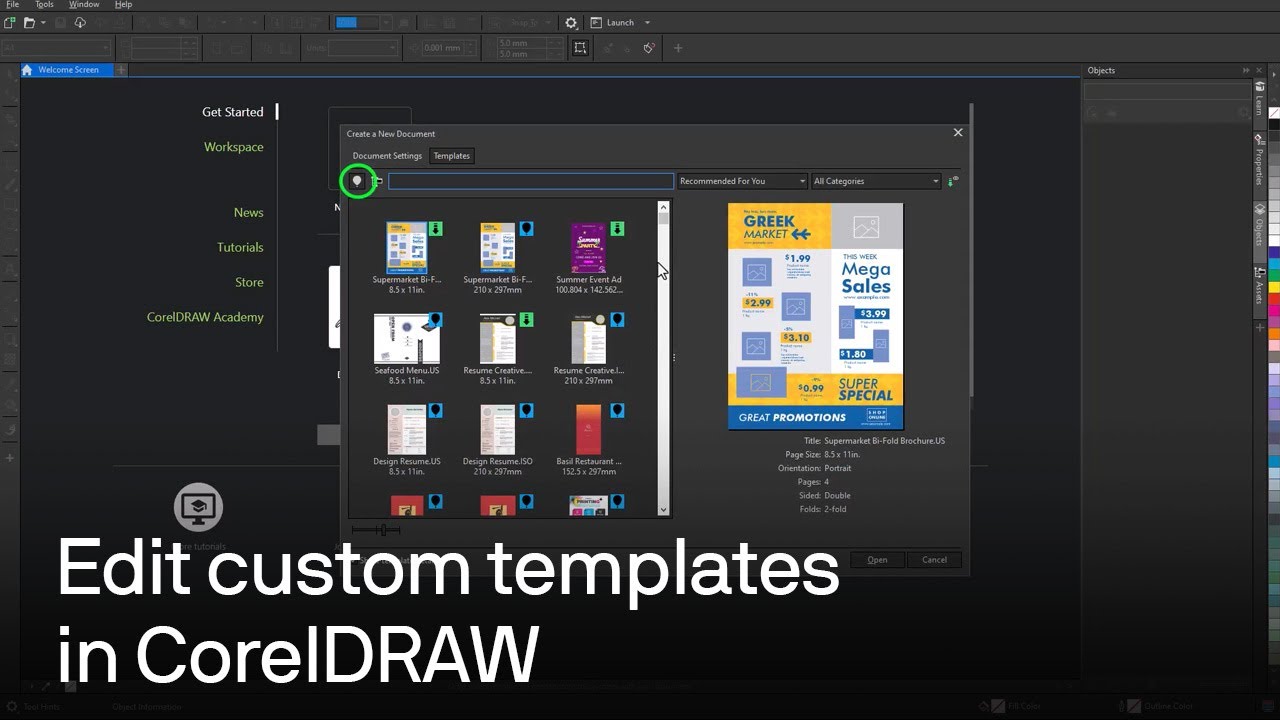Screen dimensions: 1280x720
Task: Click the home icon on Welcome Screen tab
Action: pyautogui.click(x=28, y=70)
